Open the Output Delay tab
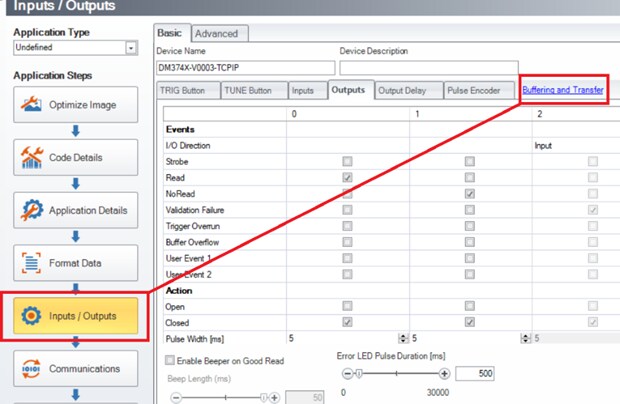 tap(407, 91)
